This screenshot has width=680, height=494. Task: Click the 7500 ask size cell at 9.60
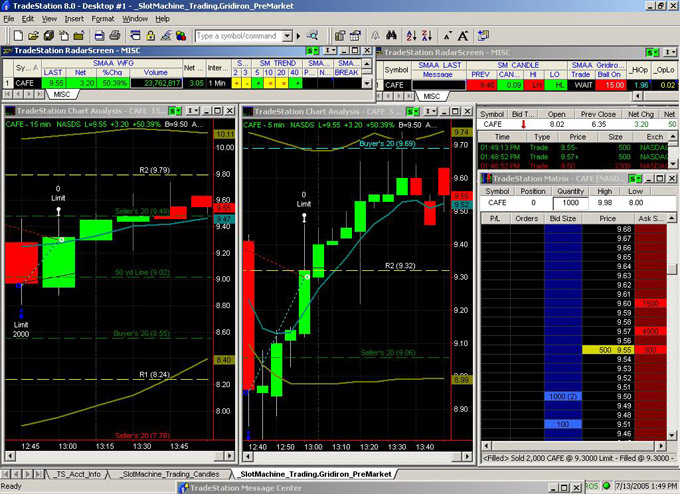click(650, 304)
